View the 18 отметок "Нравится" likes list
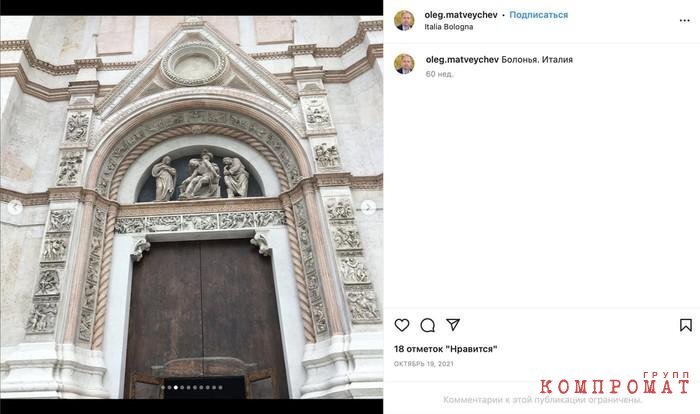Viewport: 700px width, 414px height. 446,349
